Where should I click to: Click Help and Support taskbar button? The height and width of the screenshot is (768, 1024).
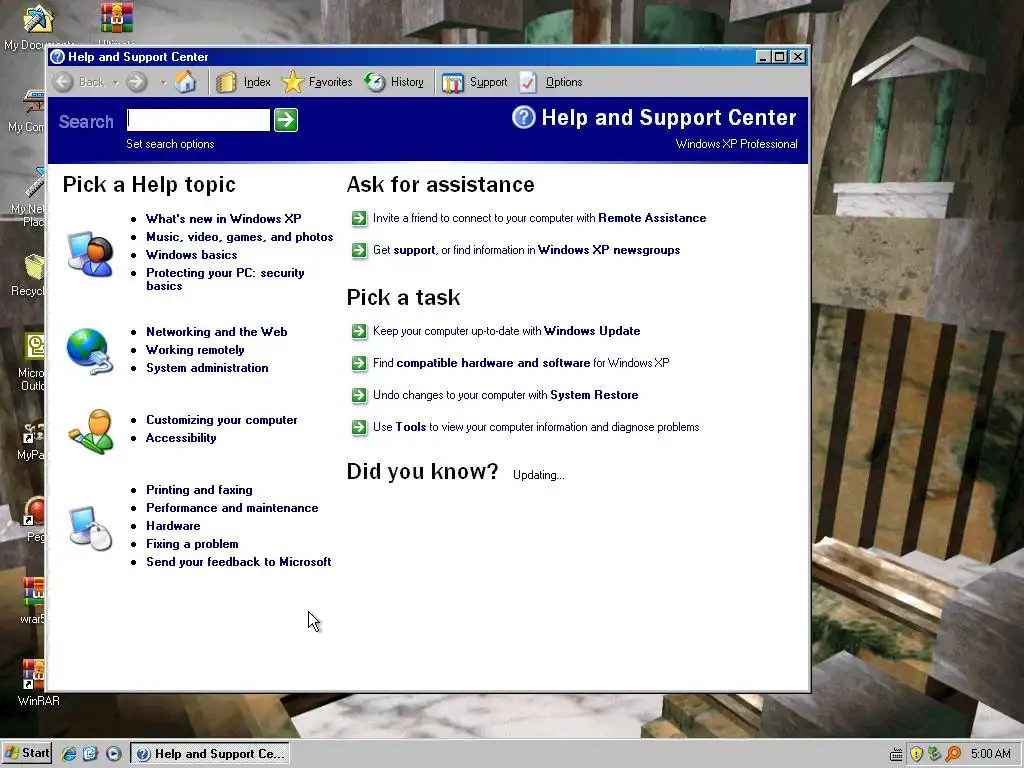tap(210, 754)
